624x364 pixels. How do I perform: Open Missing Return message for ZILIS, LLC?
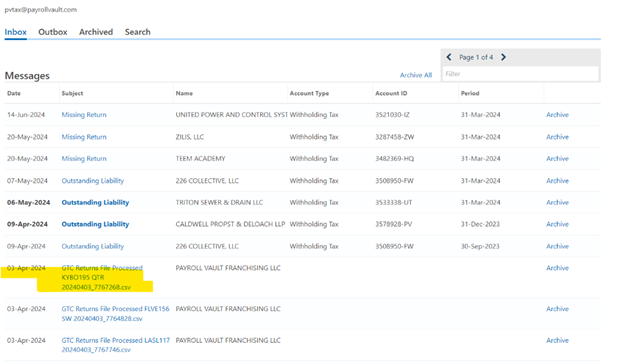84,137
